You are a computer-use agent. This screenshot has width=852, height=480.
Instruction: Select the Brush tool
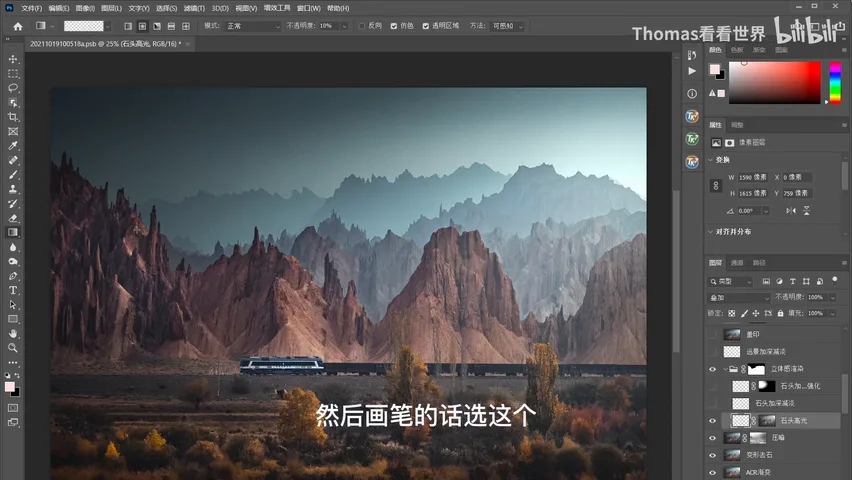tap(13, 175)
